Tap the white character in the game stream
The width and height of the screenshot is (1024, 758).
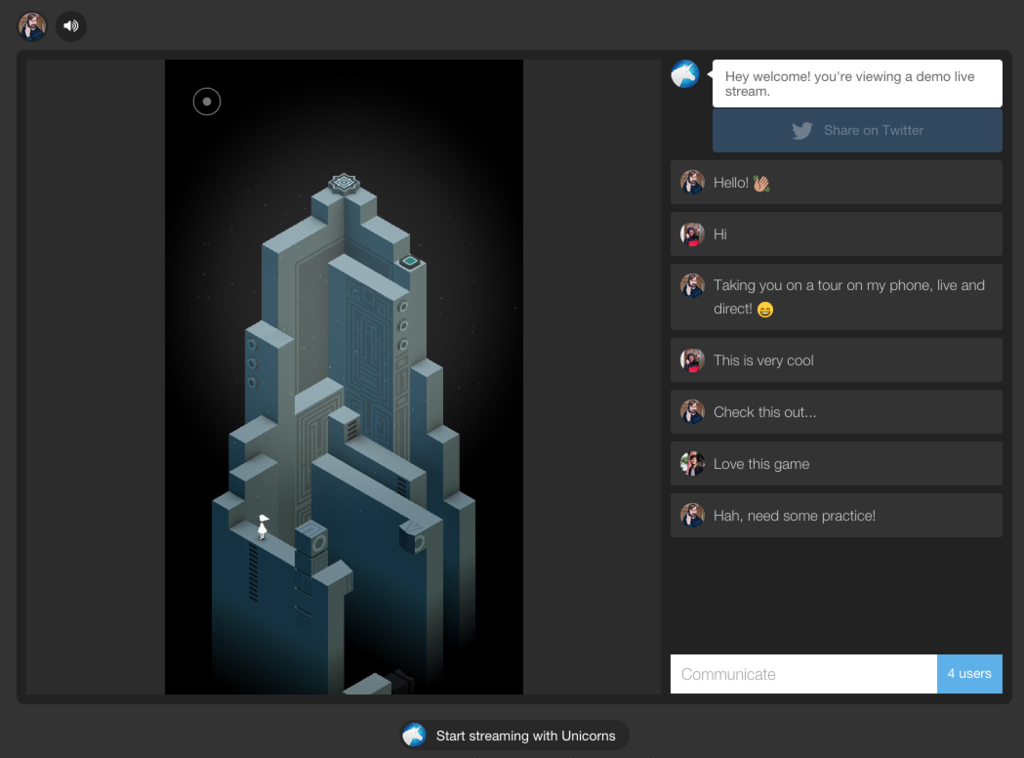263,526
